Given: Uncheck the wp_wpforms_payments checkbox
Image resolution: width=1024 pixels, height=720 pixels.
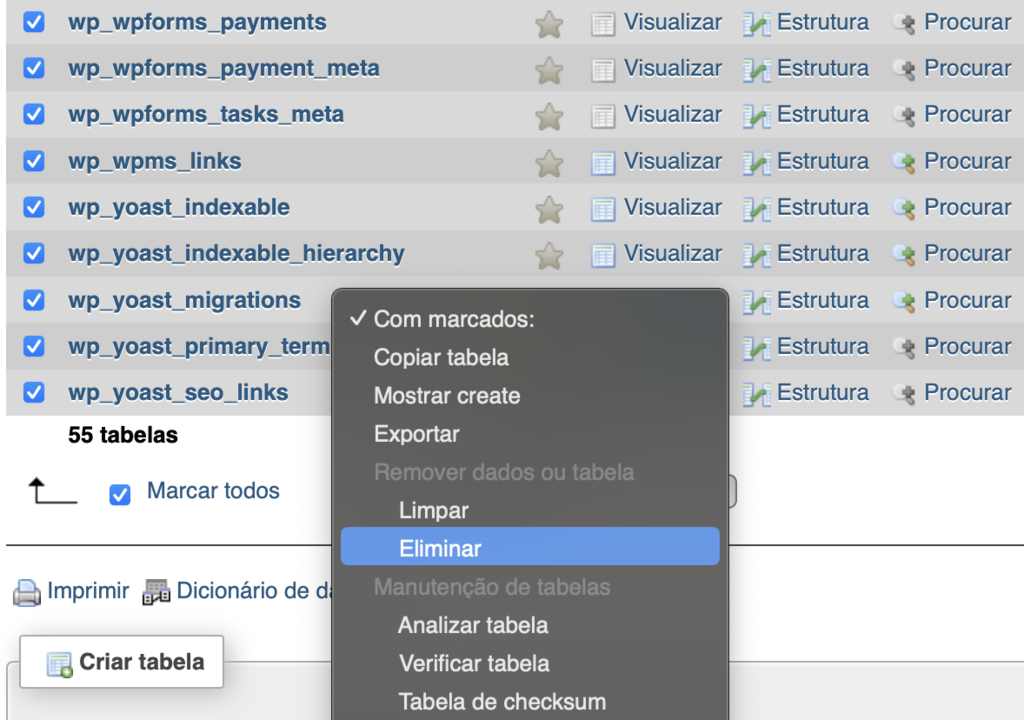Looking at the screenshot, I should coord(33,21).
